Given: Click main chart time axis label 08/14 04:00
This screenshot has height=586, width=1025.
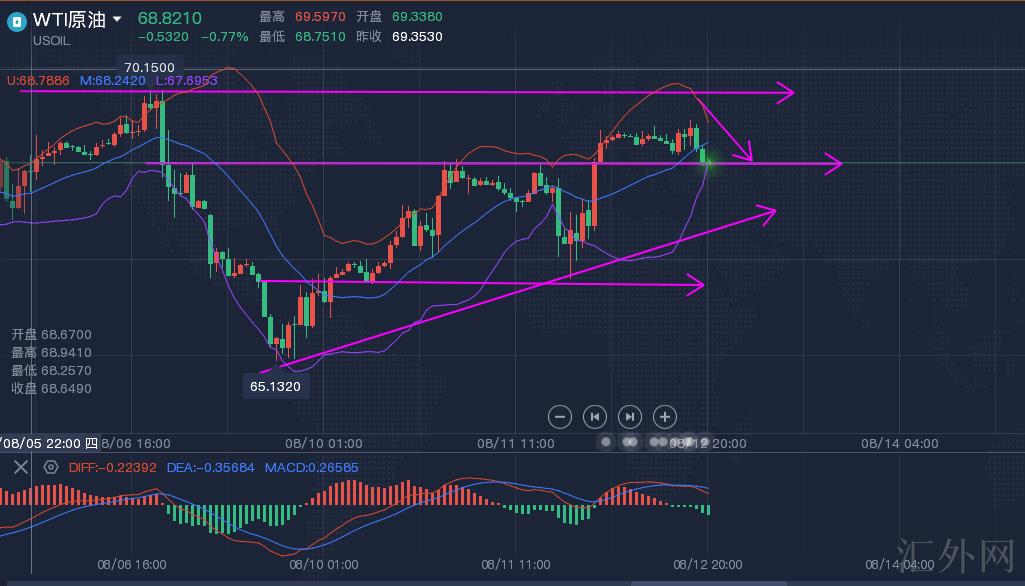Looking at the screenshot, I should click(x=899, y=443).
